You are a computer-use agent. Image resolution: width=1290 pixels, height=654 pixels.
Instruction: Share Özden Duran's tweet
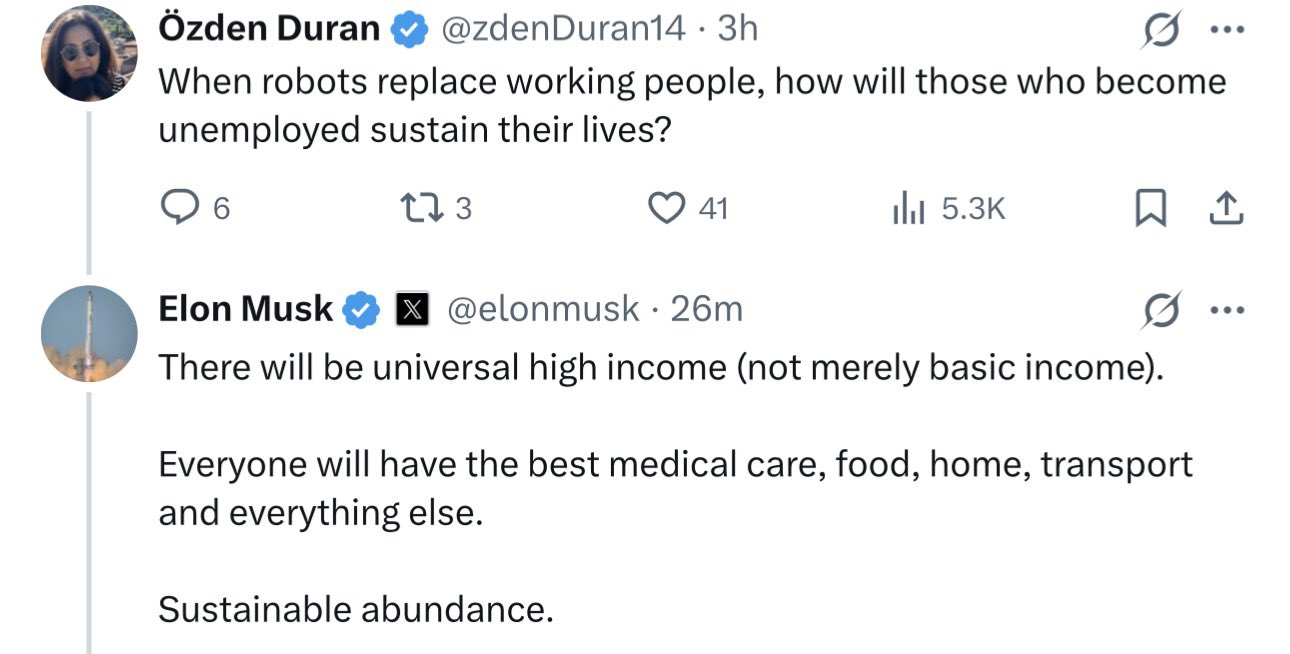click(x=1226, y=207)
